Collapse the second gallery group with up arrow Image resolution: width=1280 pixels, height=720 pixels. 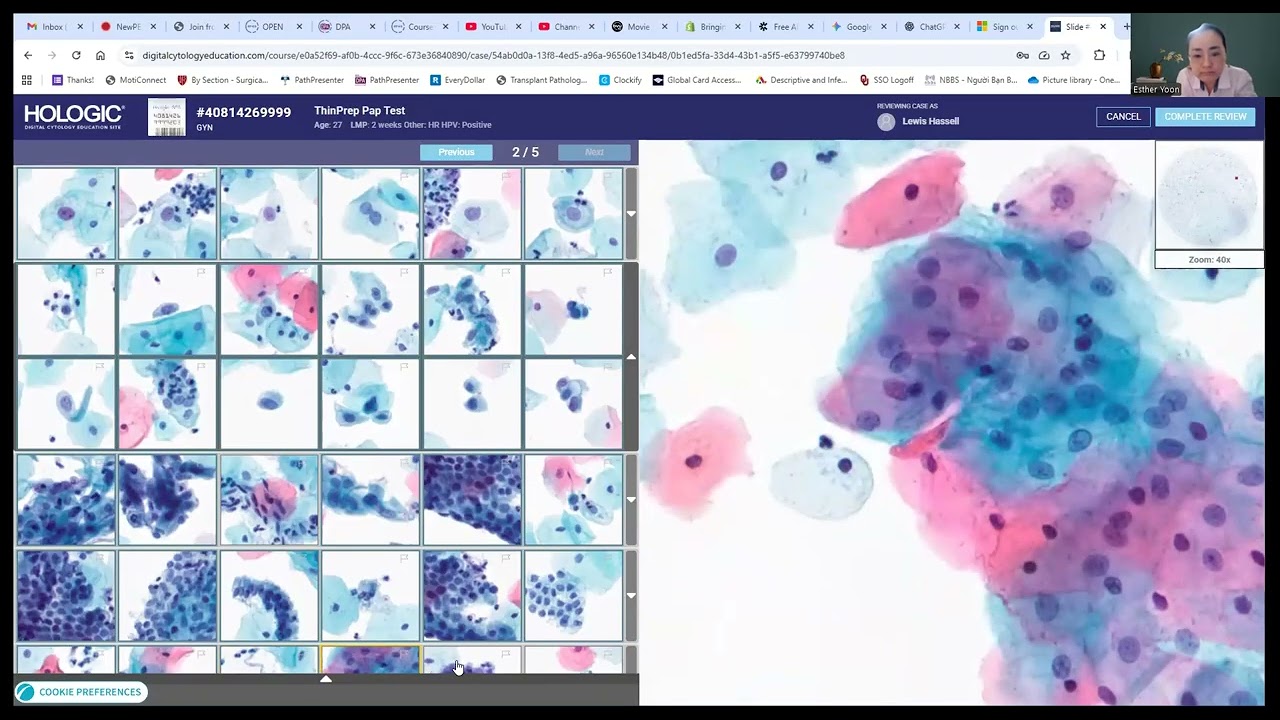coord(631,357)
